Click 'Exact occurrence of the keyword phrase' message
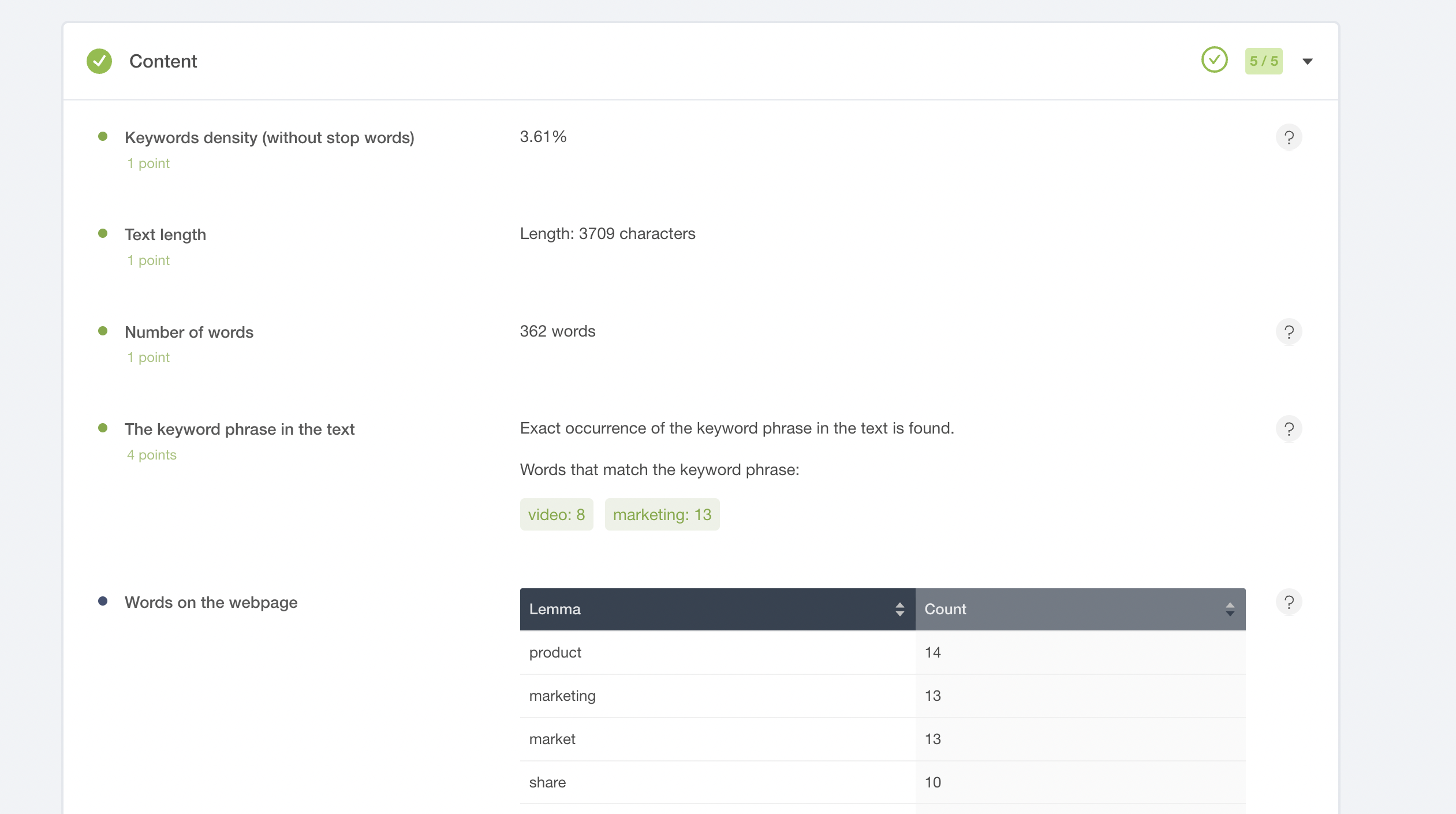The image size is (1456, 814). click(x=737, y=428)
